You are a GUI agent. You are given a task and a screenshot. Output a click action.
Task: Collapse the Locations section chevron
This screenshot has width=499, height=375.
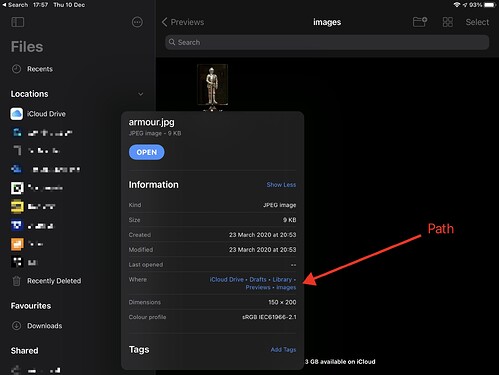point(141,94)
